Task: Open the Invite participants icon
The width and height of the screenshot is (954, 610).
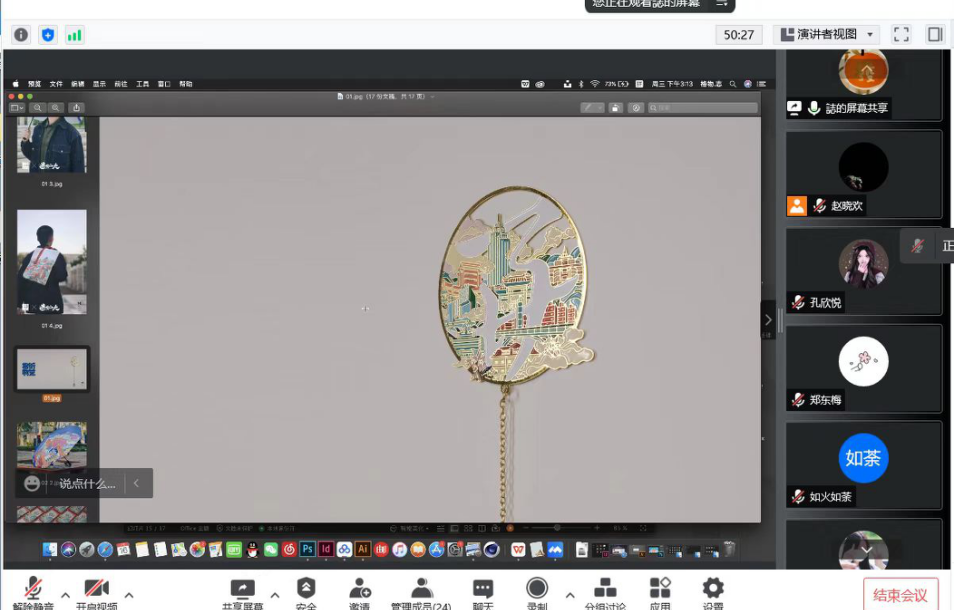Action: [x=360, y=589]
